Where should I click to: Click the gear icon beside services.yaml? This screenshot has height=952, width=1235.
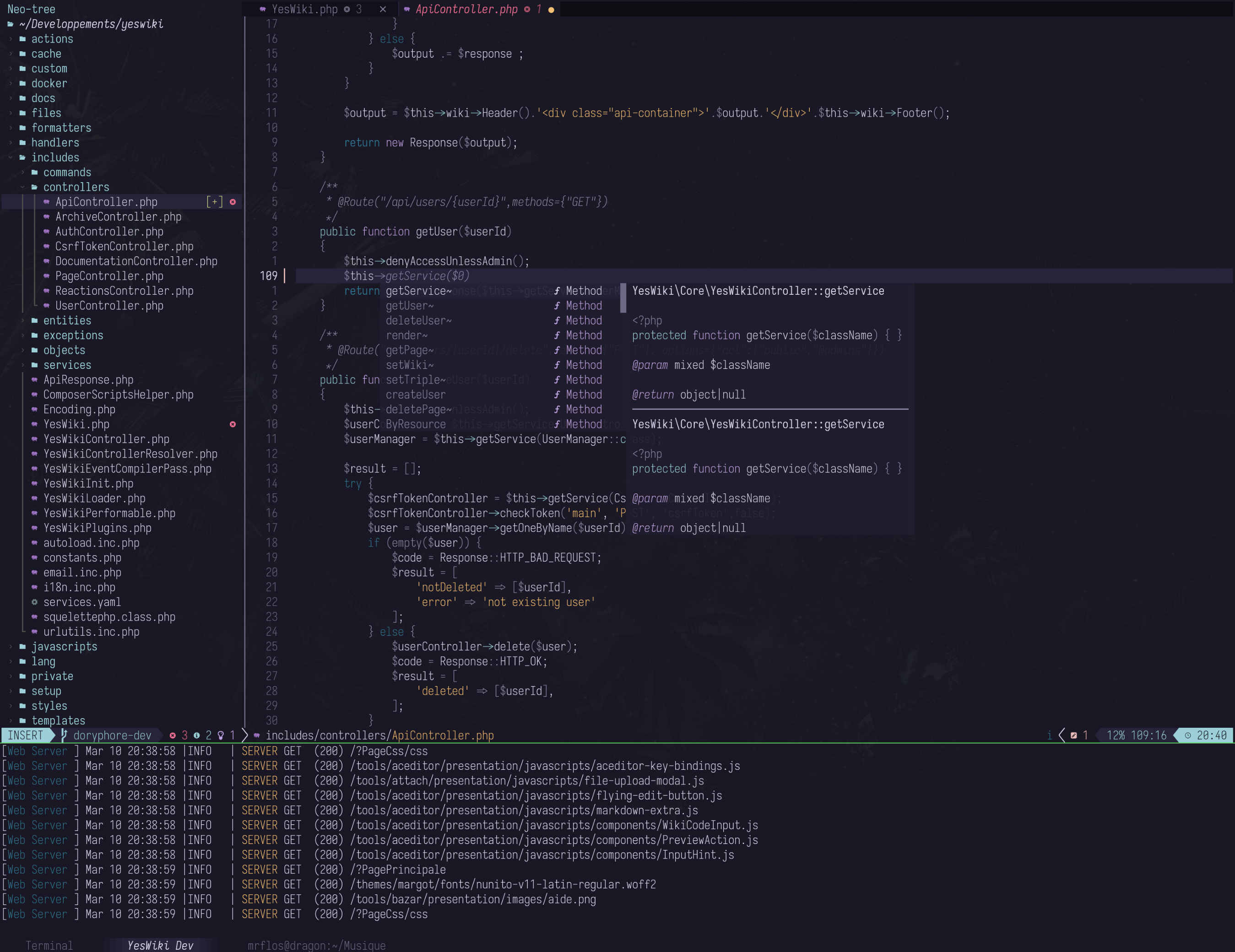(x=34, y=602)
